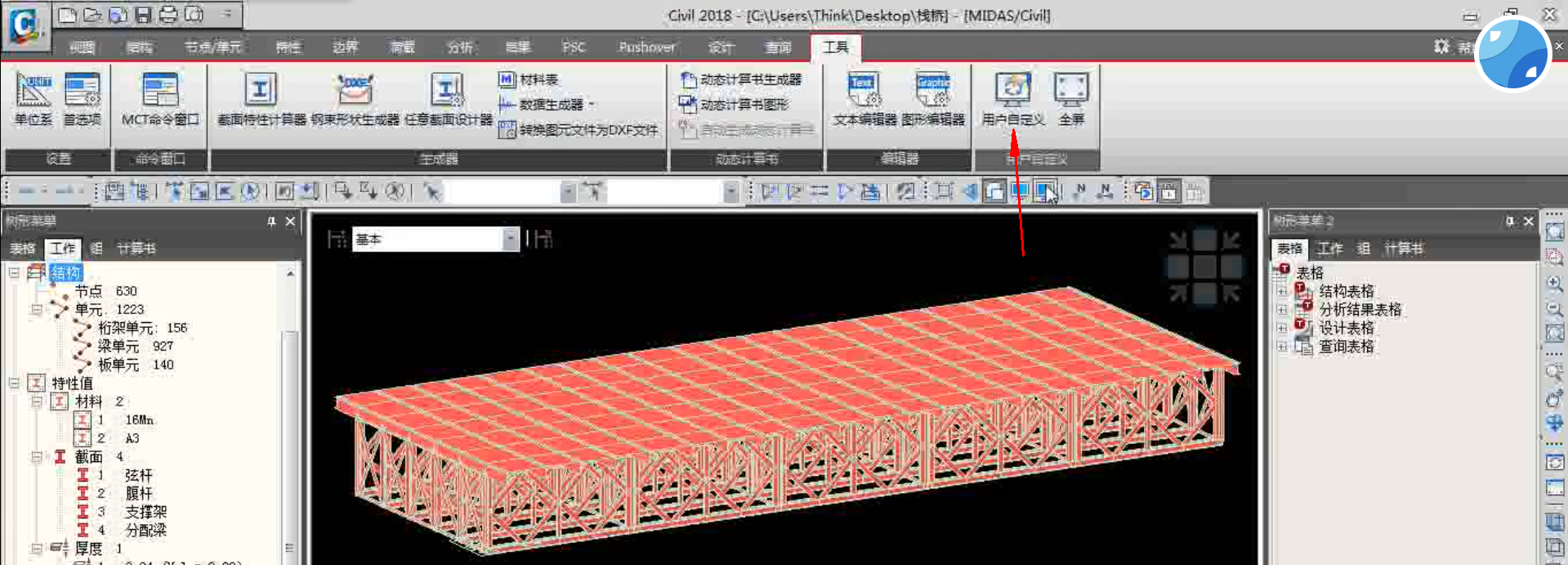Expand the 结构表格 node in right panel
Image resolution: width=1568 pixels, height=565 pixels.
(x=1282, y=291)
